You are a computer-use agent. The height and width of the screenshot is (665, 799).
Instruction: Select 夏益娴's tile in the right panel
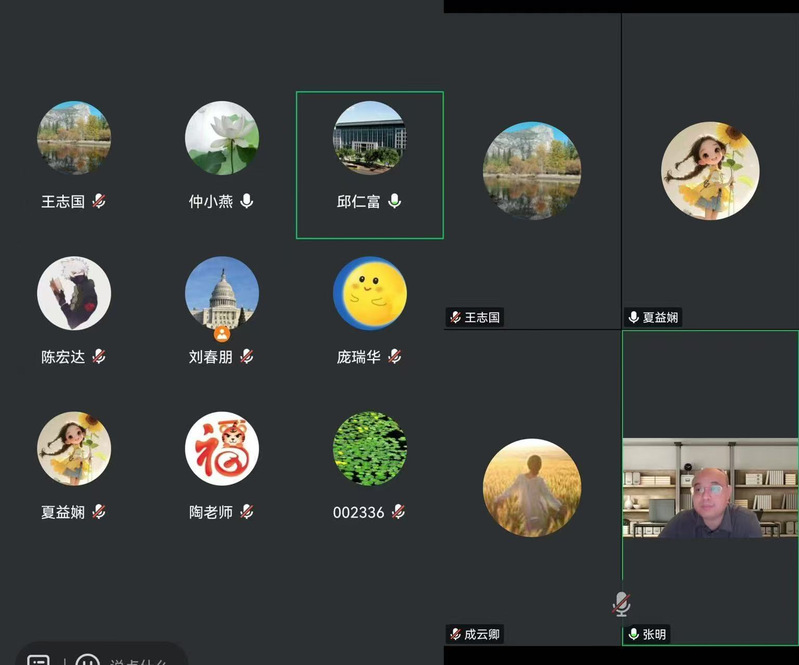(x=710, y=171)
